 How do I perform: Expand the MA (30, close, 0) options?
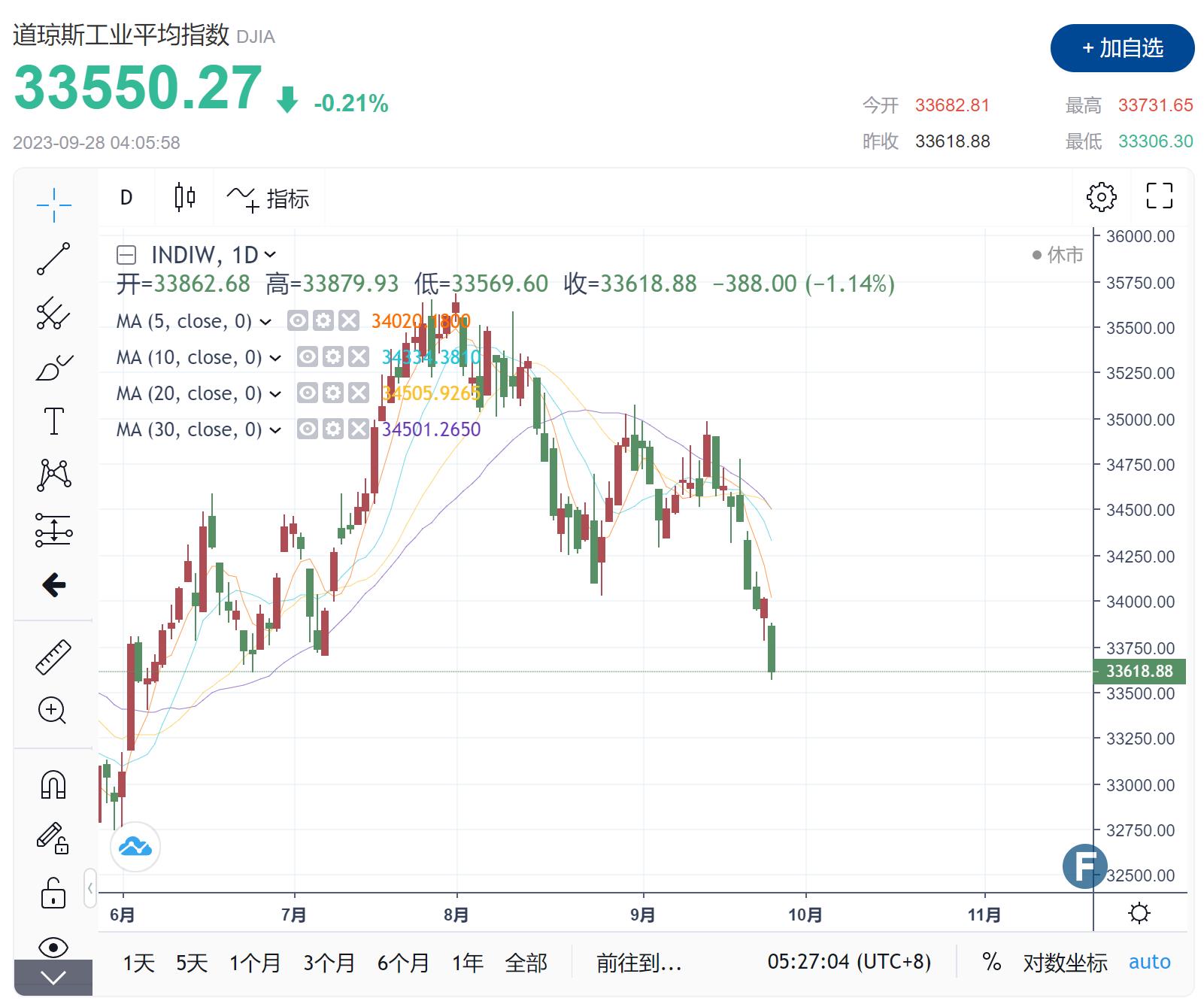click(x=275, y=430)
